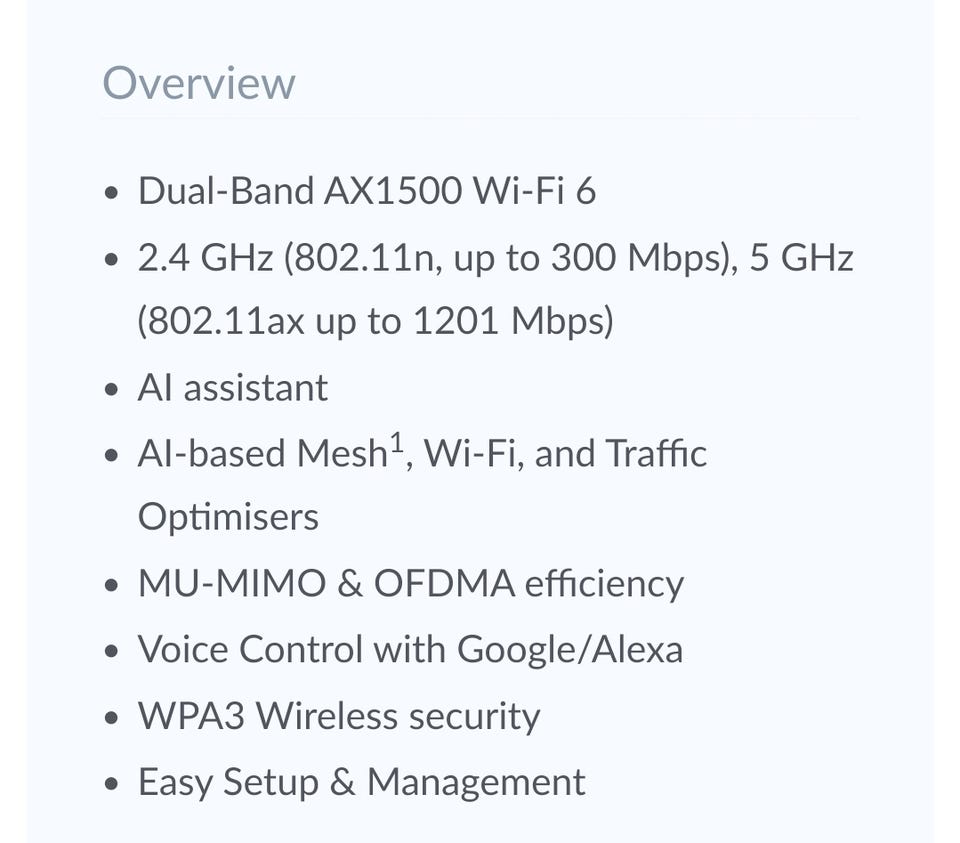
Task: Click the bullet before Dual-Band AX1500
Action: coord(111,192)
